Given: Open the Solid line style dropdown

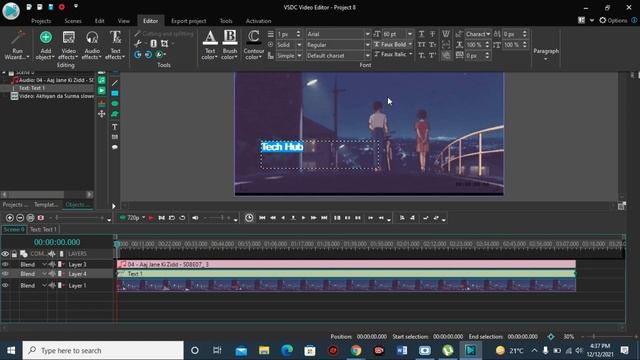Looking at the screenshot, I should 299,45.
